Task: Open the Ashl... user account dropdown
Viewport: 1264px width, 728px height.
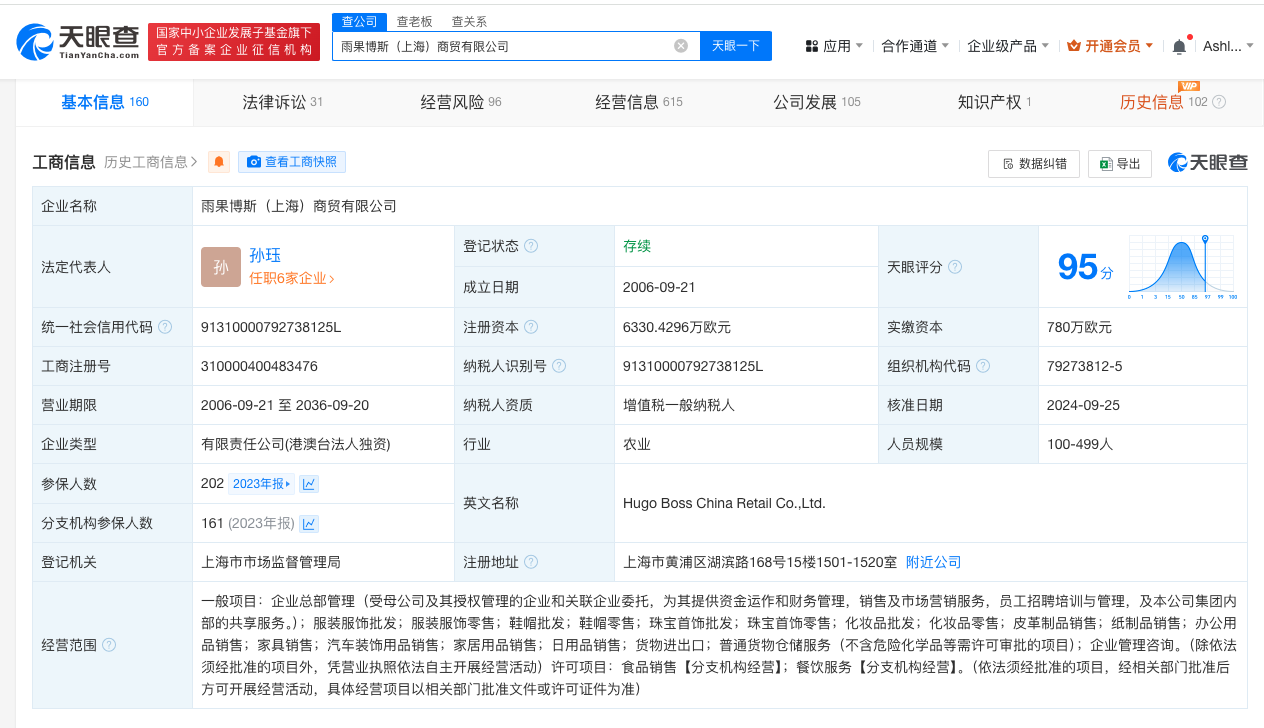Action: tap(1228, 46)
